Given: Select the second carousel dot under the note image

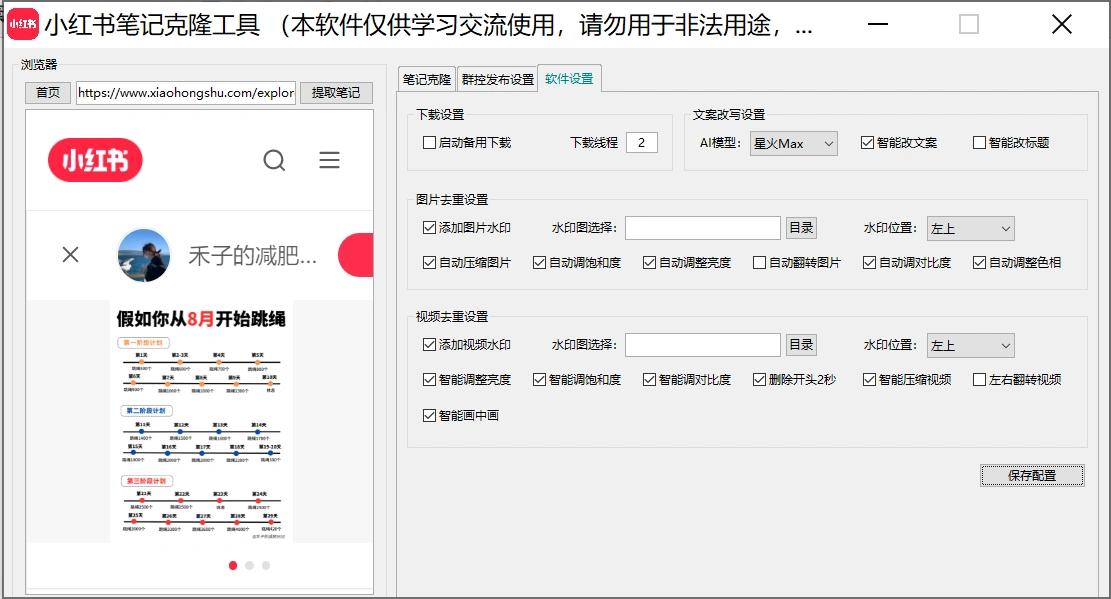Looking at the screenshot, I should [248, 565].
